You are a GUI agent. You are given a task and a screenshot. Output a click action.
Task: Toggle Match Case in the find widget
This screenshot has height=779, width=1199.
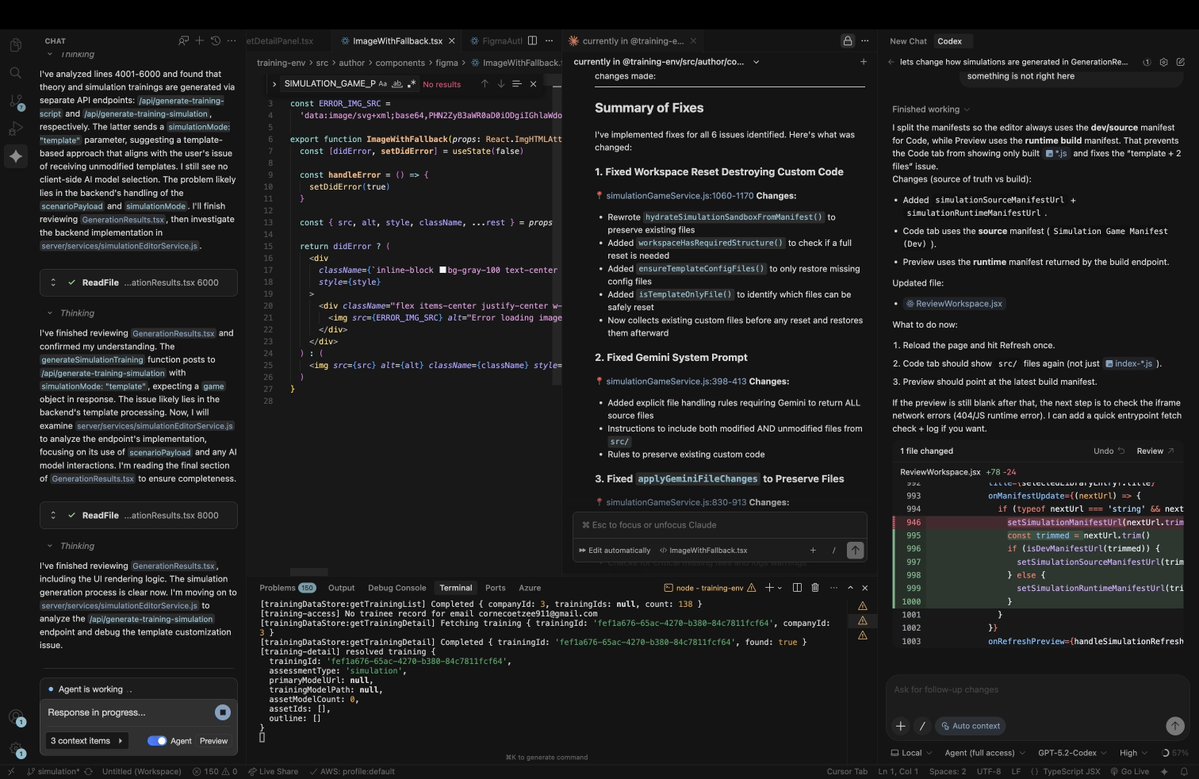tap(382, 83)
